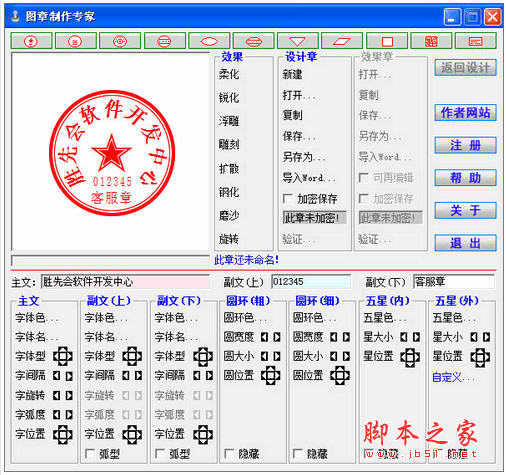The image size is (506, 475).
Task: Toggle 隐藏 checkbox for 圆环(粗)
Action: click(x=229, y=454)
